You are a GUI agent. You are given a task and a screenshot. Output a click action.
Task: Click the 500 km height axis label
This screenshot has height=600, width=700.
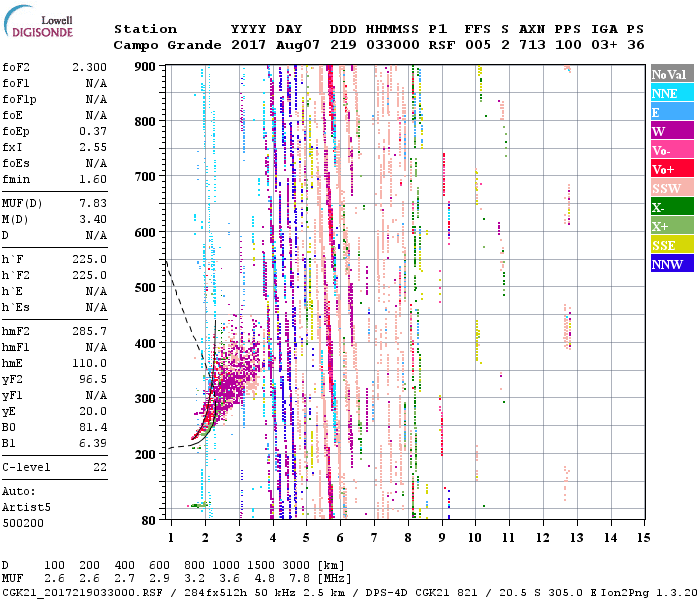145,288
